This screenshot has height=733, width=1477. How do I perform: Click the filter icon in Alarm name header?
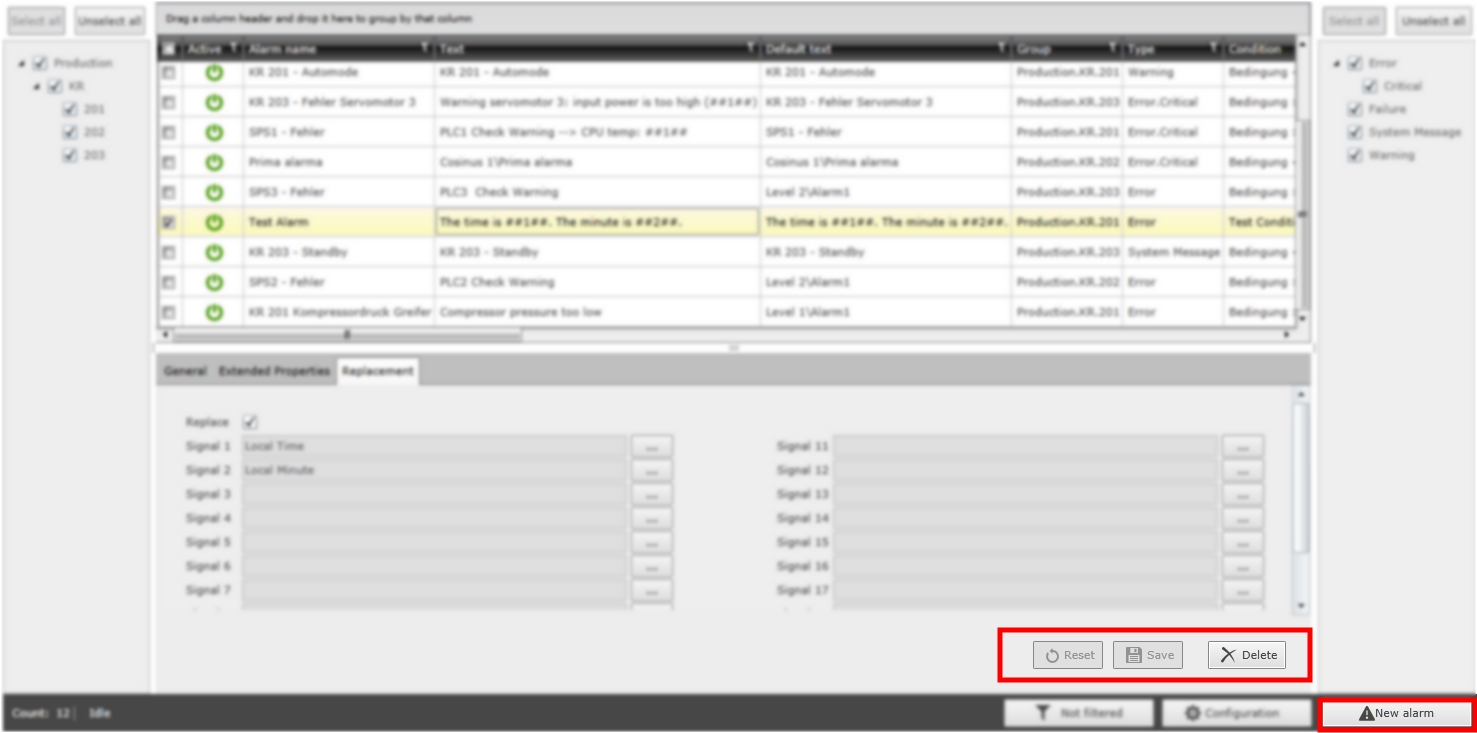point(425,48)
